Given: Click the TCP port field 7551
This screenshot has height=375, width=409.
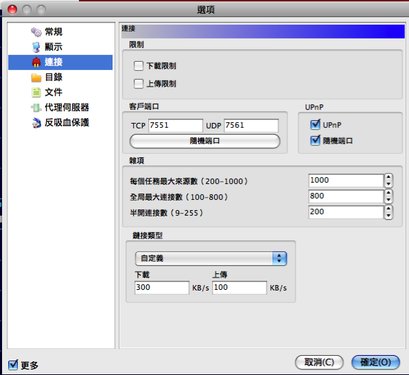Looking at the screenshot, I should pos(175,126).
